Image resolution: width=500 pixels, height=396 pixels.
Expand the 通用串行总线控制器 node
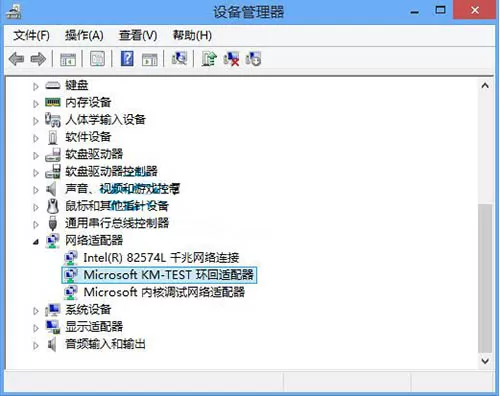click(x=36, y=225)
